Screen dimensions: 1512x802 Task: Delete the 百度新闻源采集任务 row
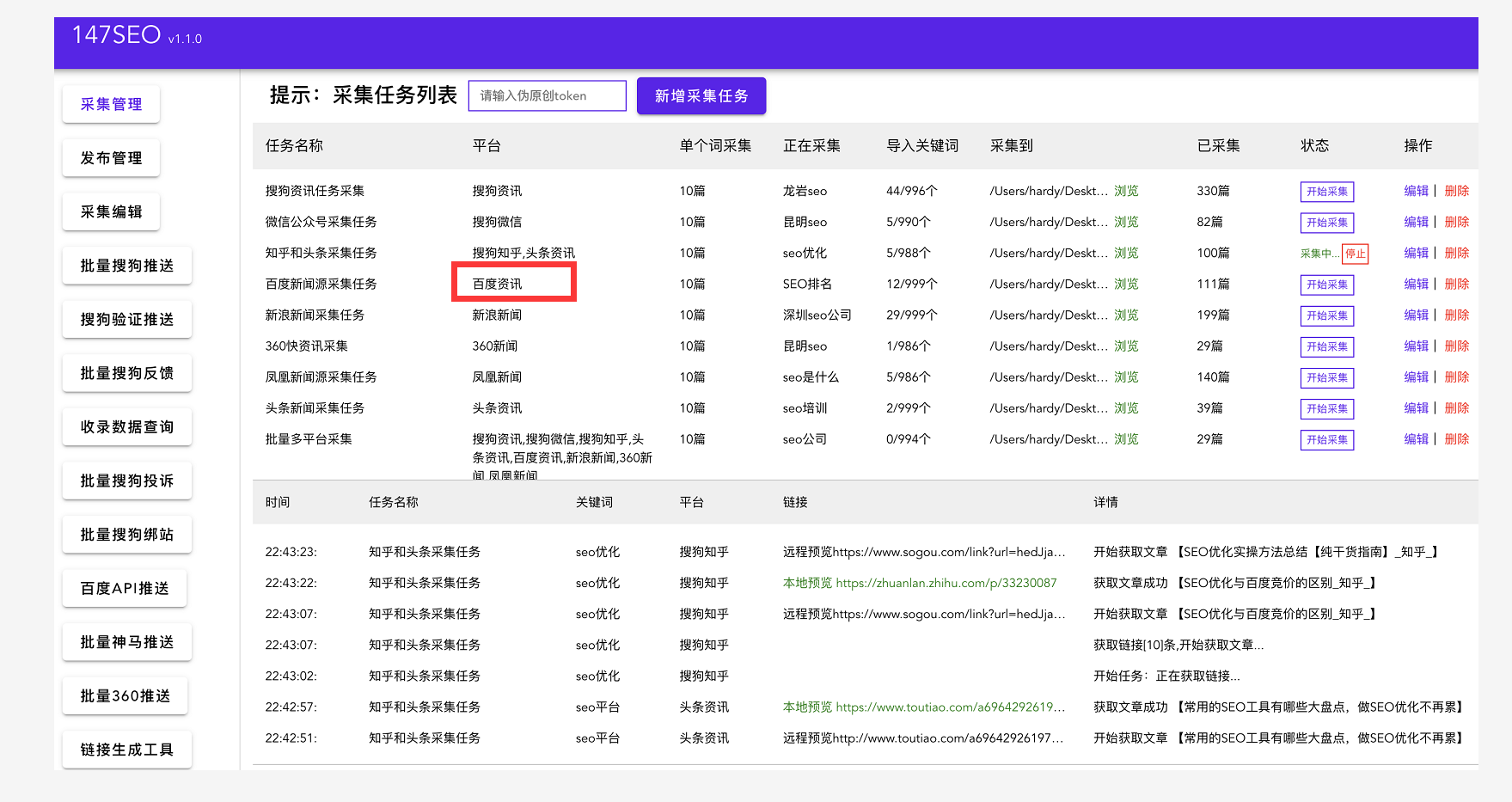click(x=1456, y=284)
